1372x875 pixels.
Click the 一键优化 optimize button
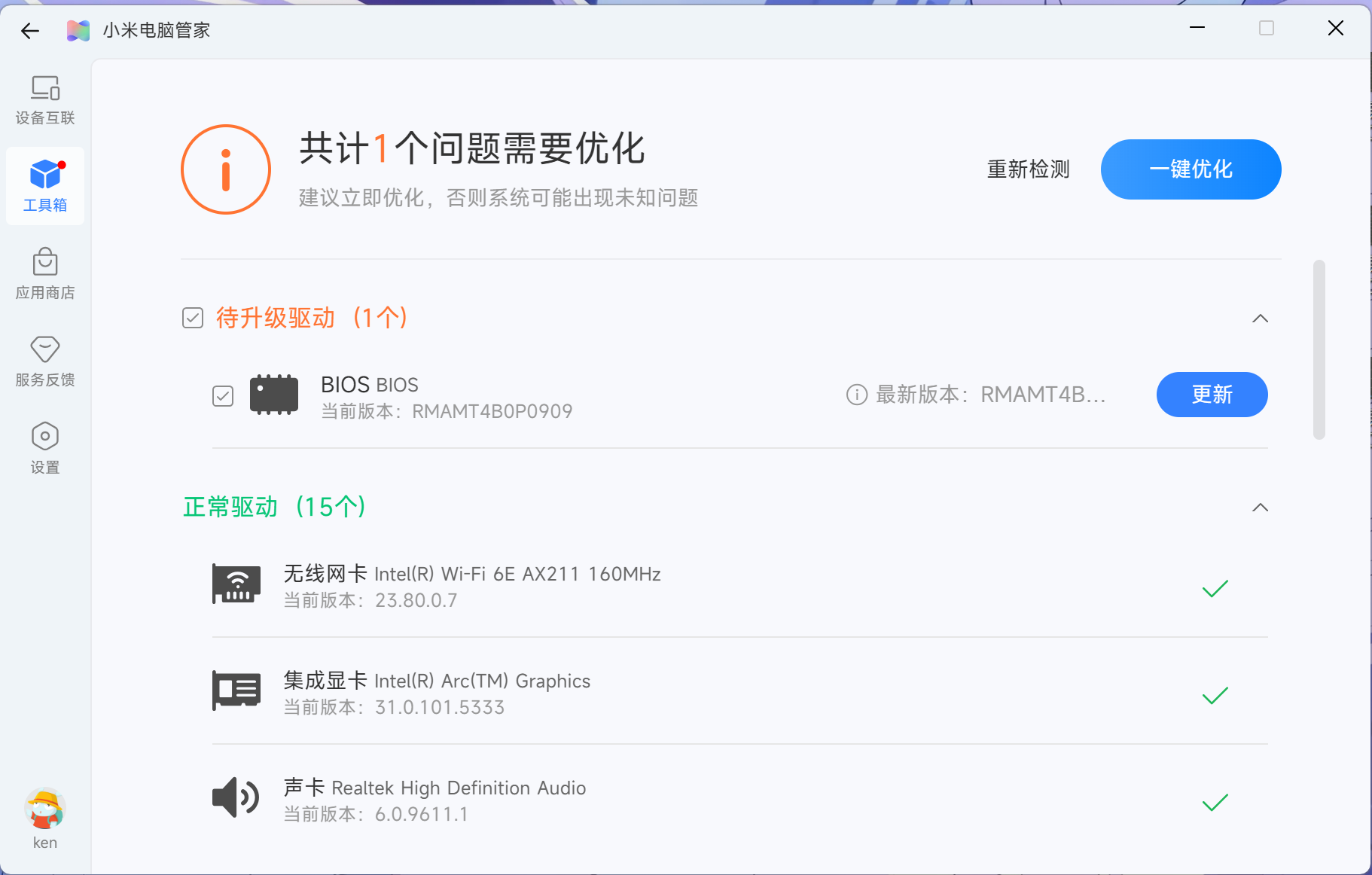[x=1191, y=169]
